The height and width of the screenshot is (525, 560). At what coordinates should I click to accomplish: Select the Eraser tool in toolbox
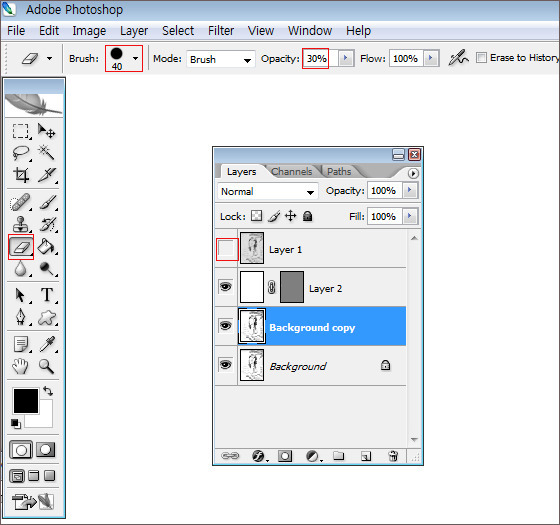tap(21, 247)
